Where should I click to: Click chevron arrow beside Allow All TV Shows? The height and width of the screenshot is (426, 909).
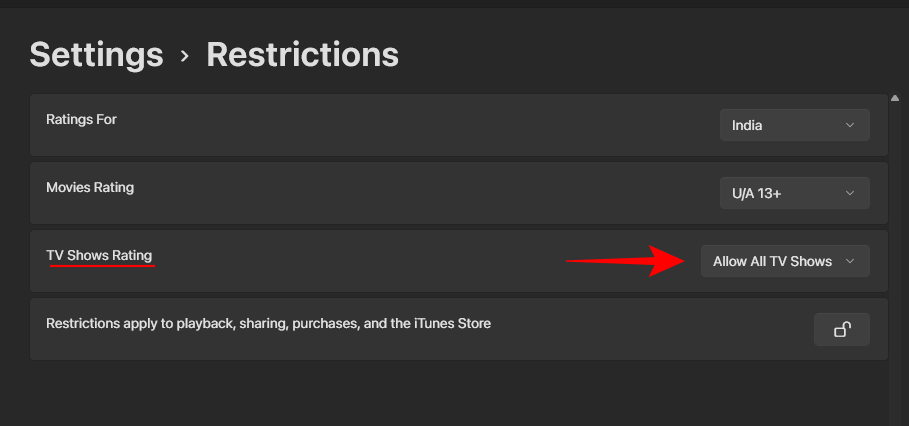tap(850, 261)
